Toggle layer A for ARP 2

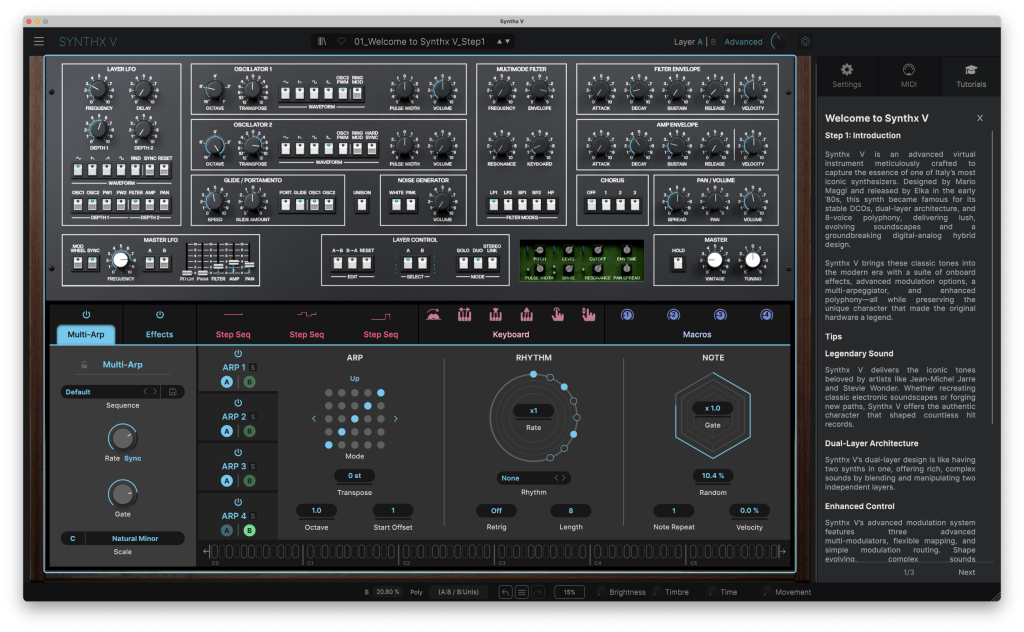[x=227, y=431]
